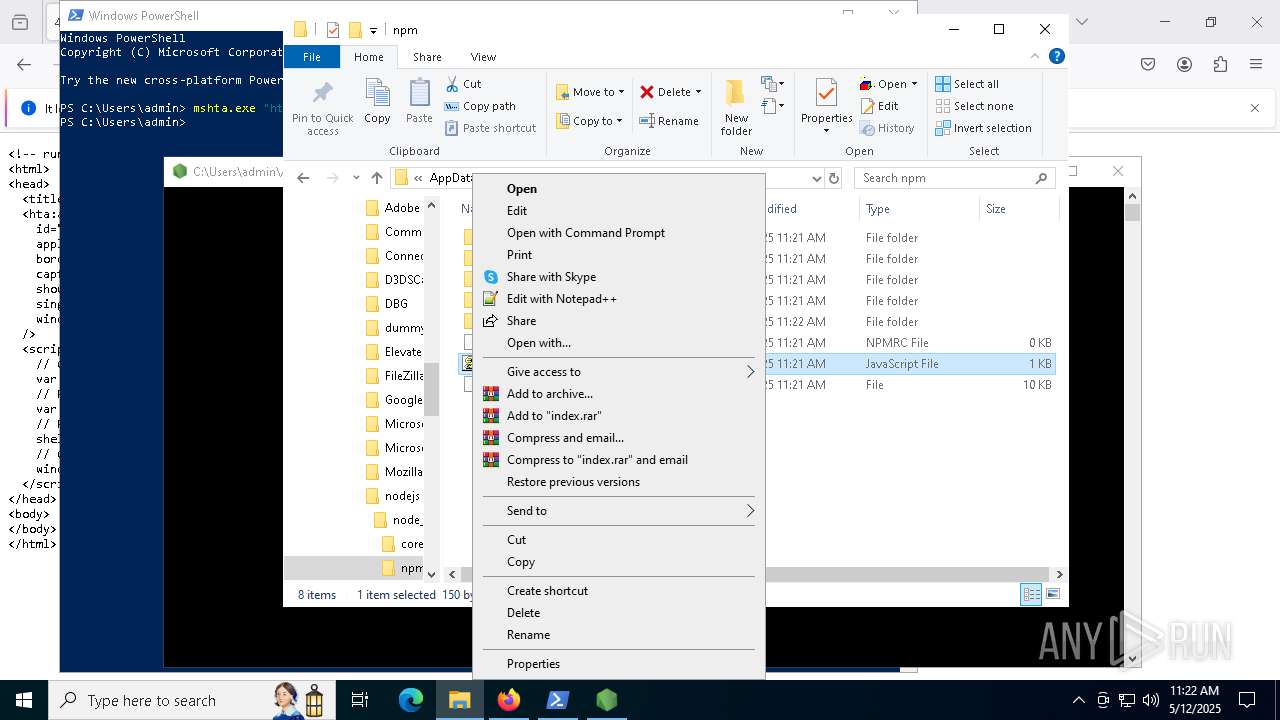Collapse the ribbon with the chevron
The width and height of the screenshot is (1280, 720).
coord(1035,57)
